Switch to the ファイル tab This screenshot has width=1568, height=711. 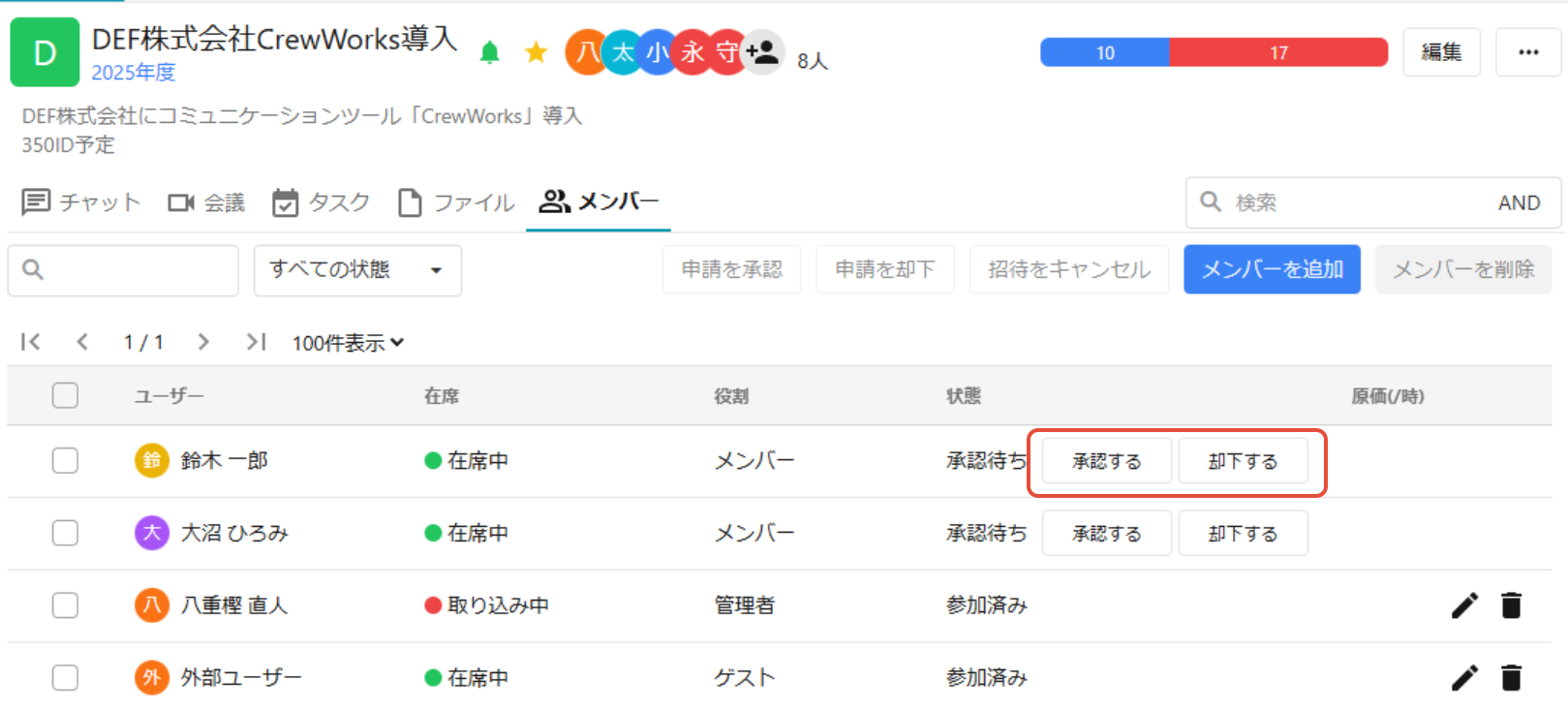click(x=456, y=202)
